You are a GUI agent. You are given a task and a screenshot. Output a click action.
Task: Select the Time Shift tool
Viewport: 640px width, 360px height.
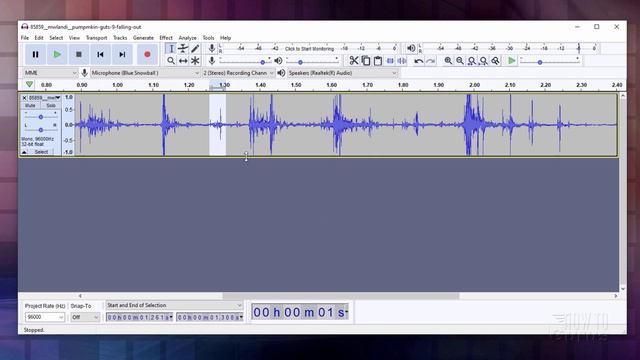(183, 61)
